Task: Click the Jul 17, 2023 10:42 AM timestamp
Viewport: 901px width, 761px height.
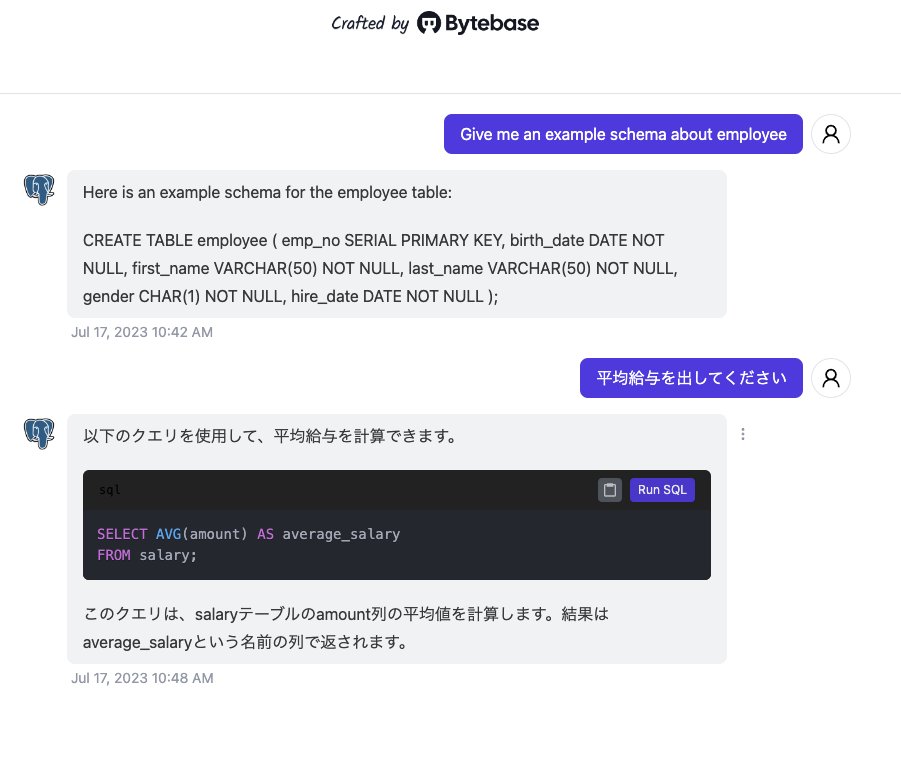Action: click(142, 332)
